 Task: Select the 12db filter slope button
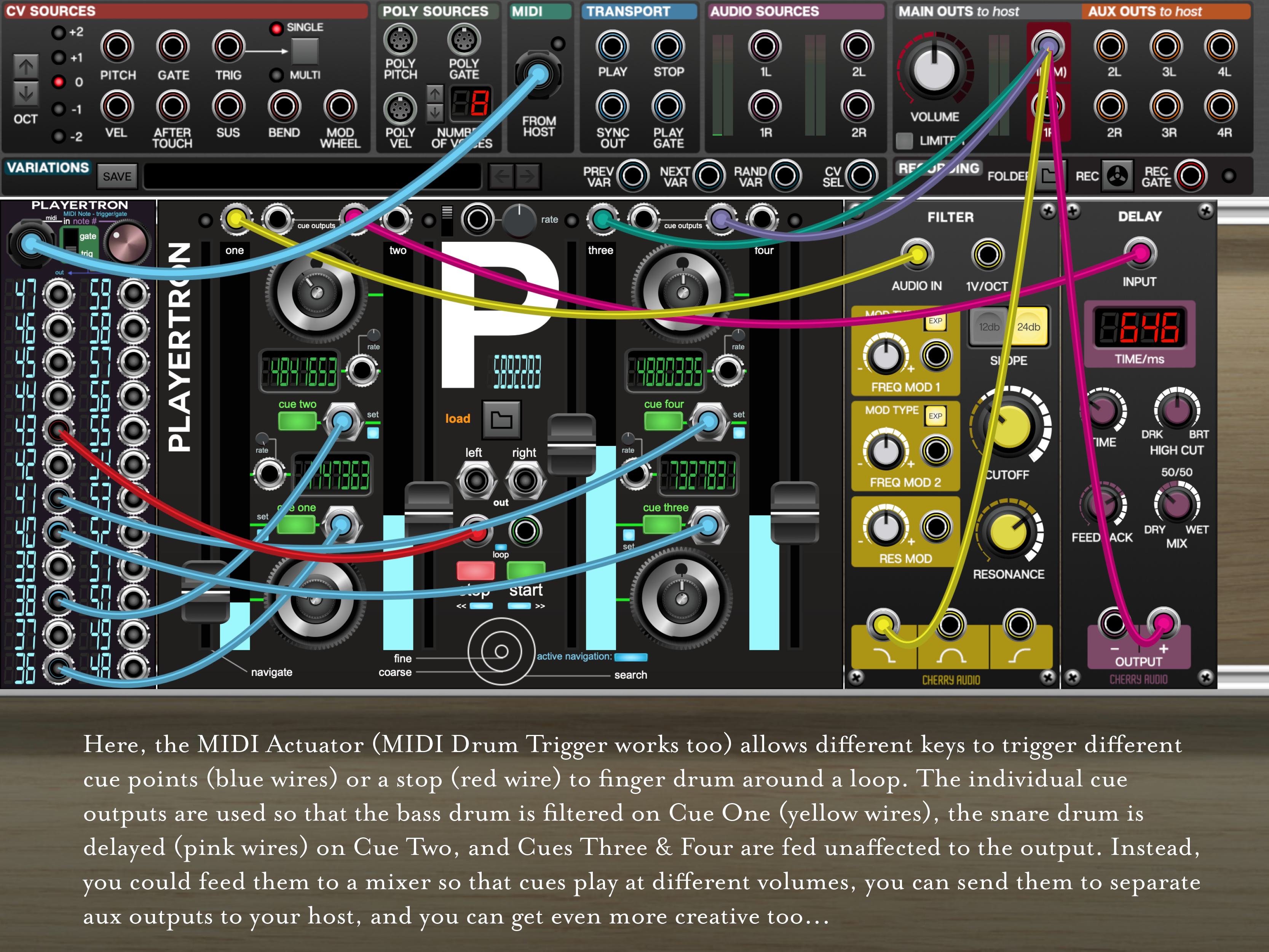(x=988, y=327)
